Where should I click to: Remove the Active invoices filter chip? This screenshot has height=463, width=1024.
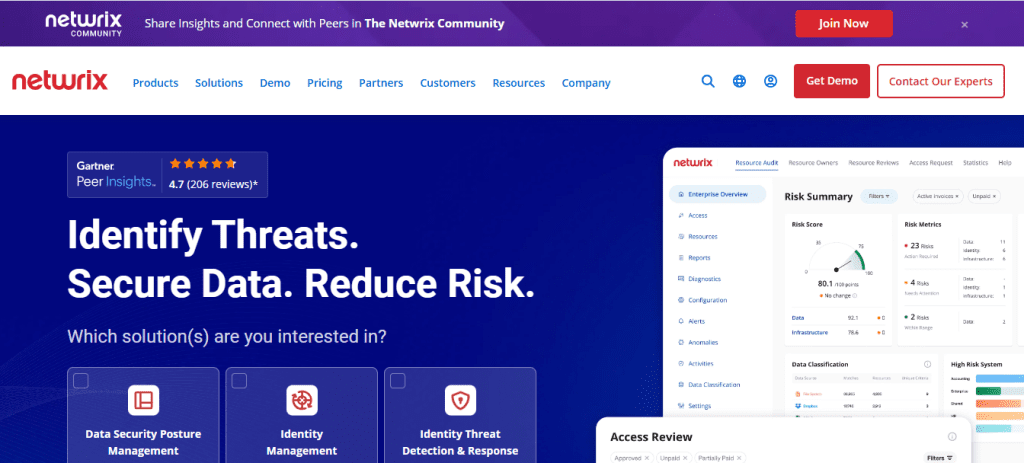[x=957, y=196]
